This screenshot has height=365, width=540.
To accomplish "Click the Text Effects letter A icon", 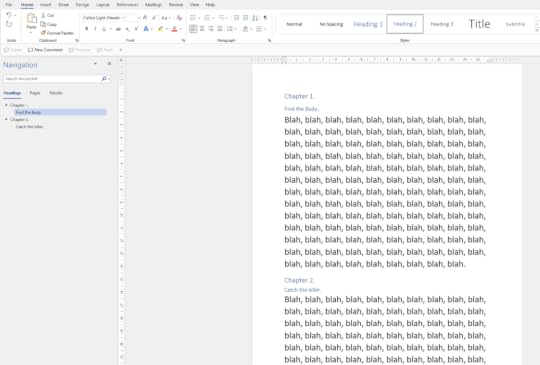I will (146, 29).
